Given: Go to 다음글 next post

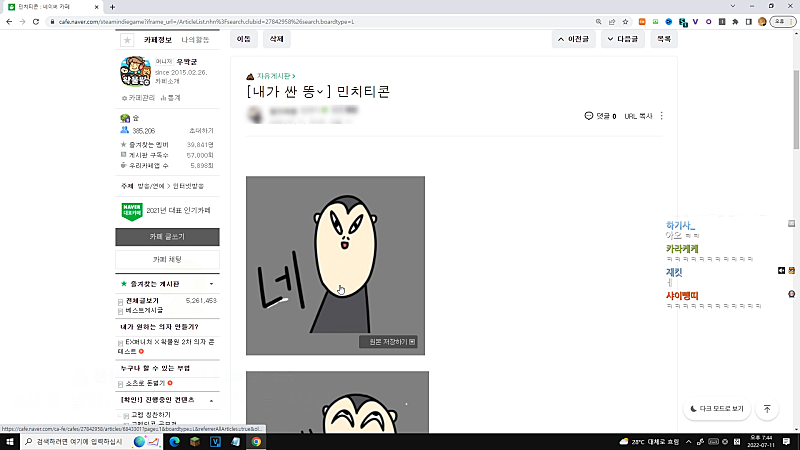Looking at the screenshot, I should click(622, 39).
